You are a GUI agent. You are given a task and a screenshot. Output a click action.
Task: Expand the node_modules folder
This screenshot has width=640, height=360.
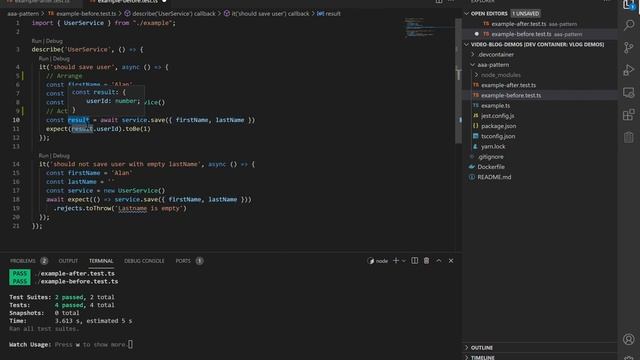tap(476, 75)
